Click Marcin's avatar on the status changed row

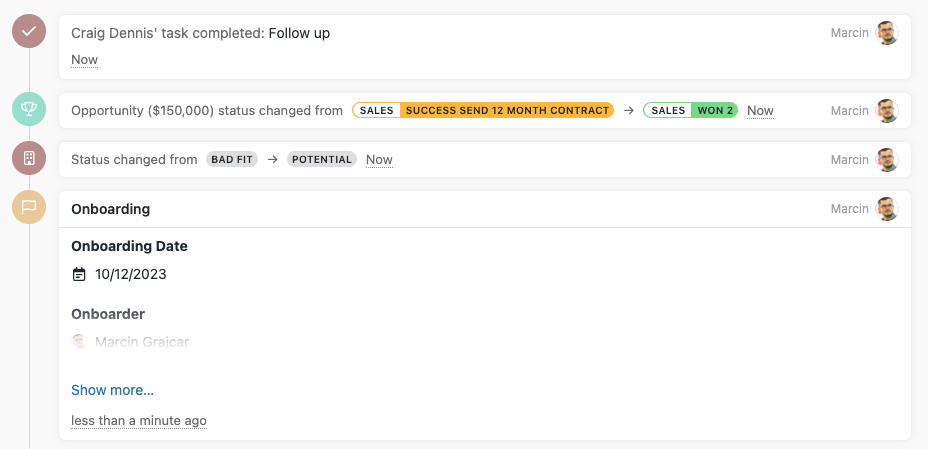887,159
